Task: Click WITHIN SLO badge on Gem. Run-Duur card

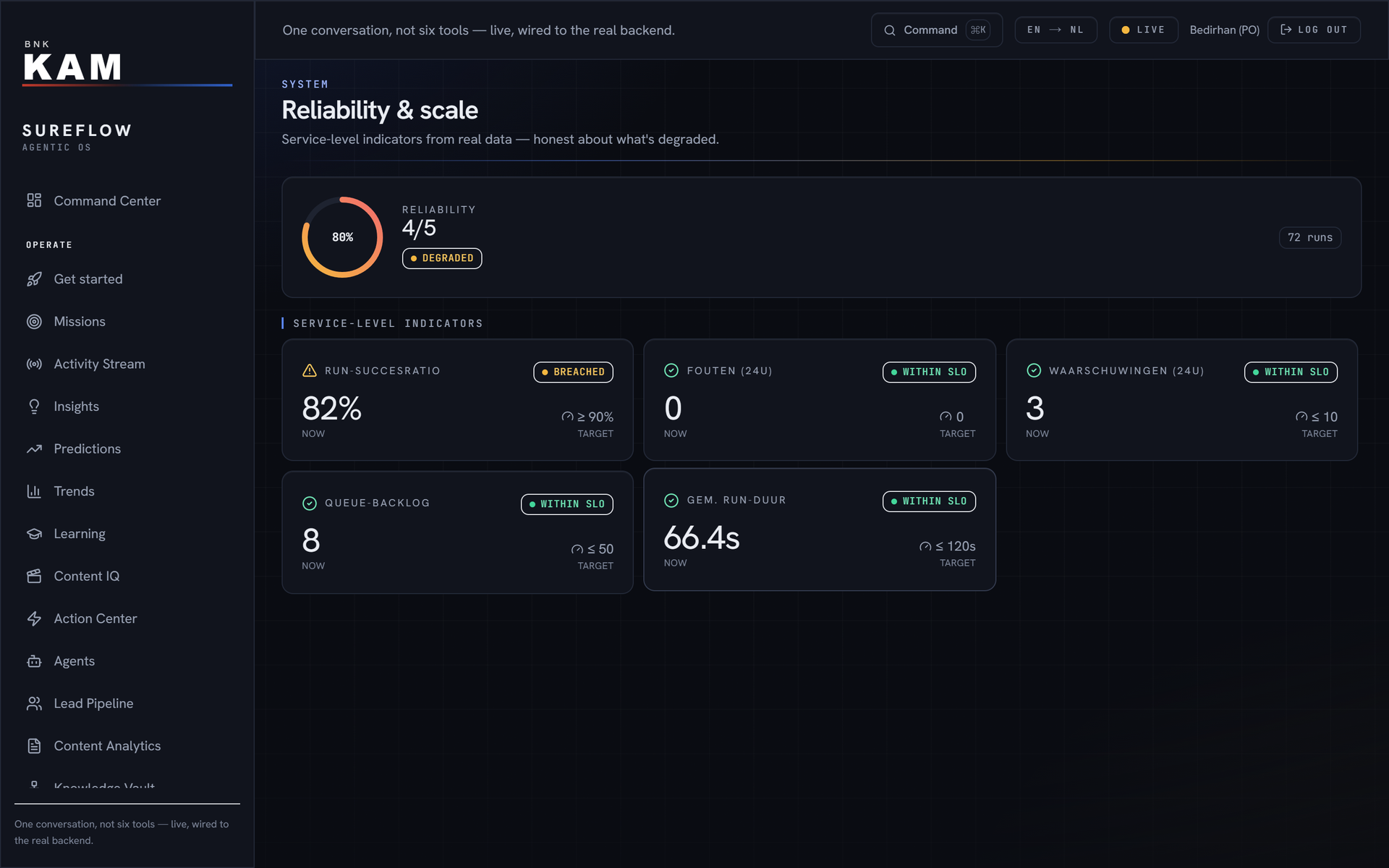Action: click(x=929, y=501)
